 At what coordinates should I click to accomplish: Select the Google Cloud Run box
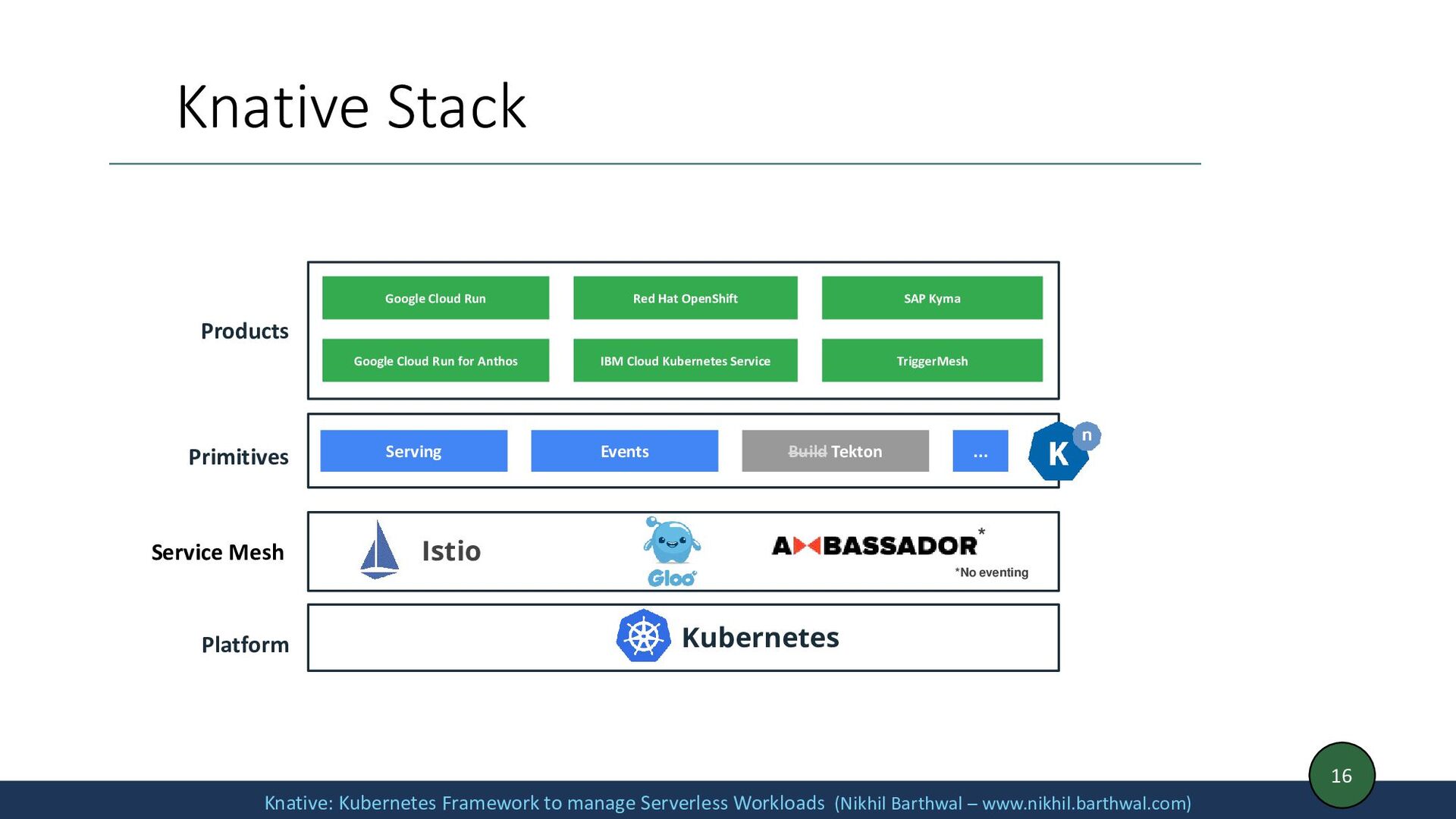click(x=435, y=298)
